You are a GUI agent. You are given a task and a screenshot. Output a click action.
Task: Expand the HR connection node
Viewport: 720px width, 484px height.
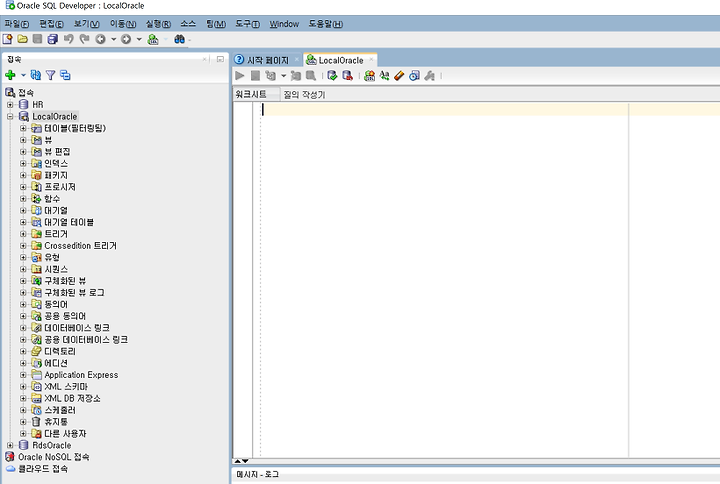click(10, 105)
